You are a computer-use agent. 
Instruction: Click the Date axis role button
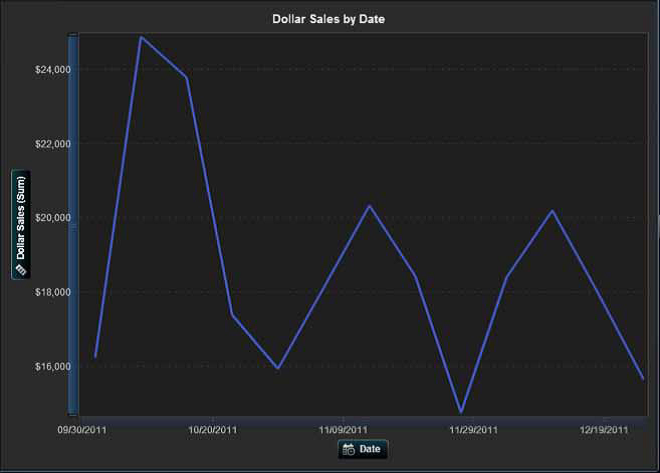[x=363, y=449]
